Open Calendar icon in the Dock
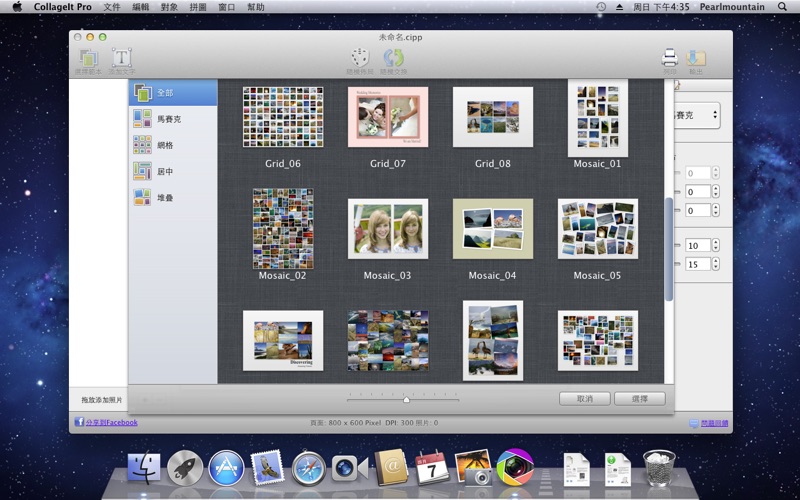Image resolution: width=800 pixels, height=500 pixels. (432, 468)
